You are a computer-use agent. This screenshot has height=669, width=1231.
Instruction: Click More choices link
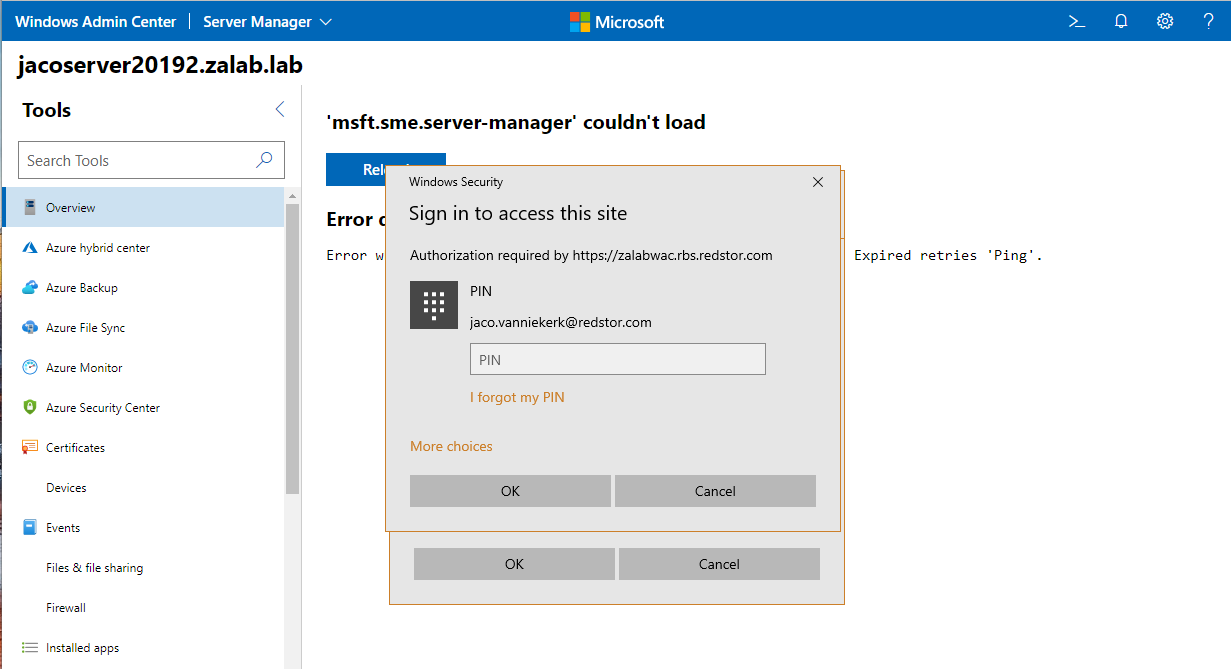[451, 446]
